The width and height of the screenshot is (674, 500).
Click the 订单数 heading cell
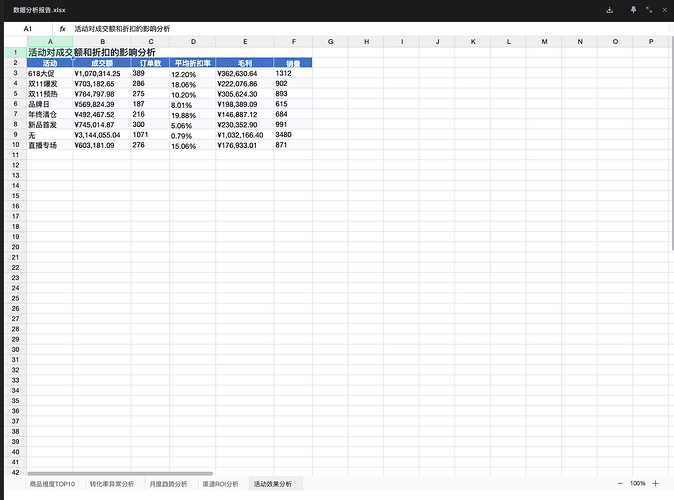point(150,63)
